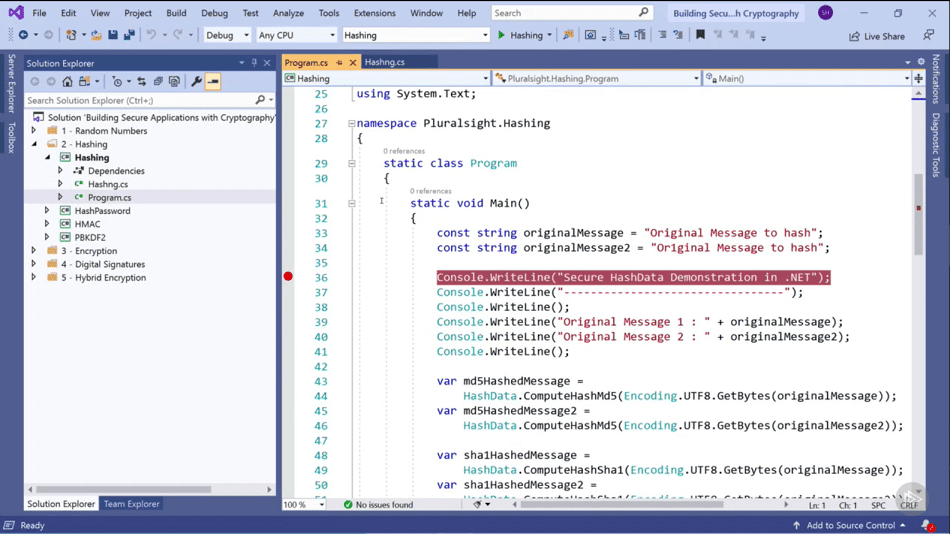The width and height of the screenshot is (950, 534).
Task: Open the Server Explorer side tab
Action: pyautogui.click(x=11, y=83)
